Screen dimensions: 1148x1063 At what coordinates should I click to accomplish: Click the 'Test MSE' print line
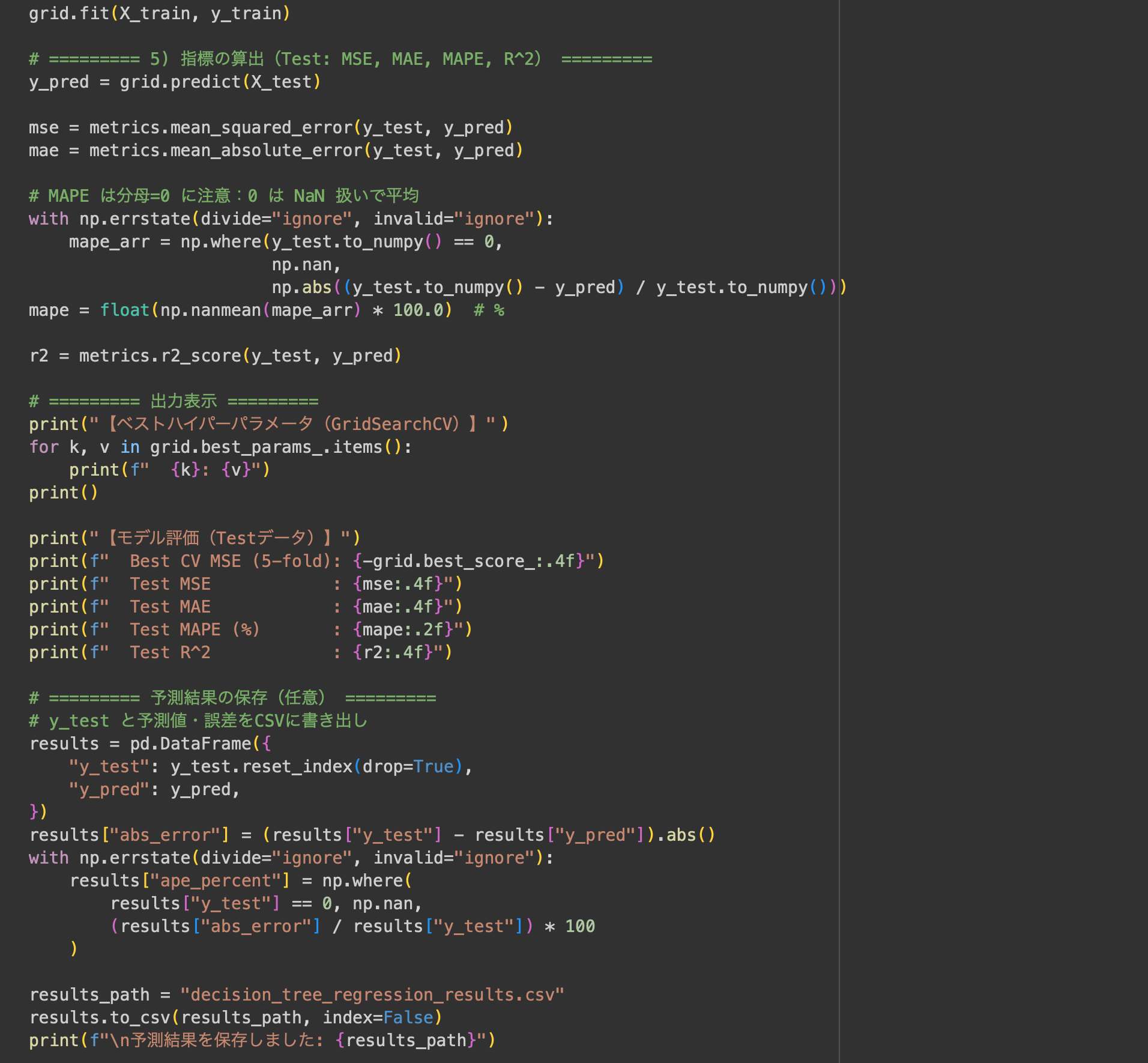246,584
